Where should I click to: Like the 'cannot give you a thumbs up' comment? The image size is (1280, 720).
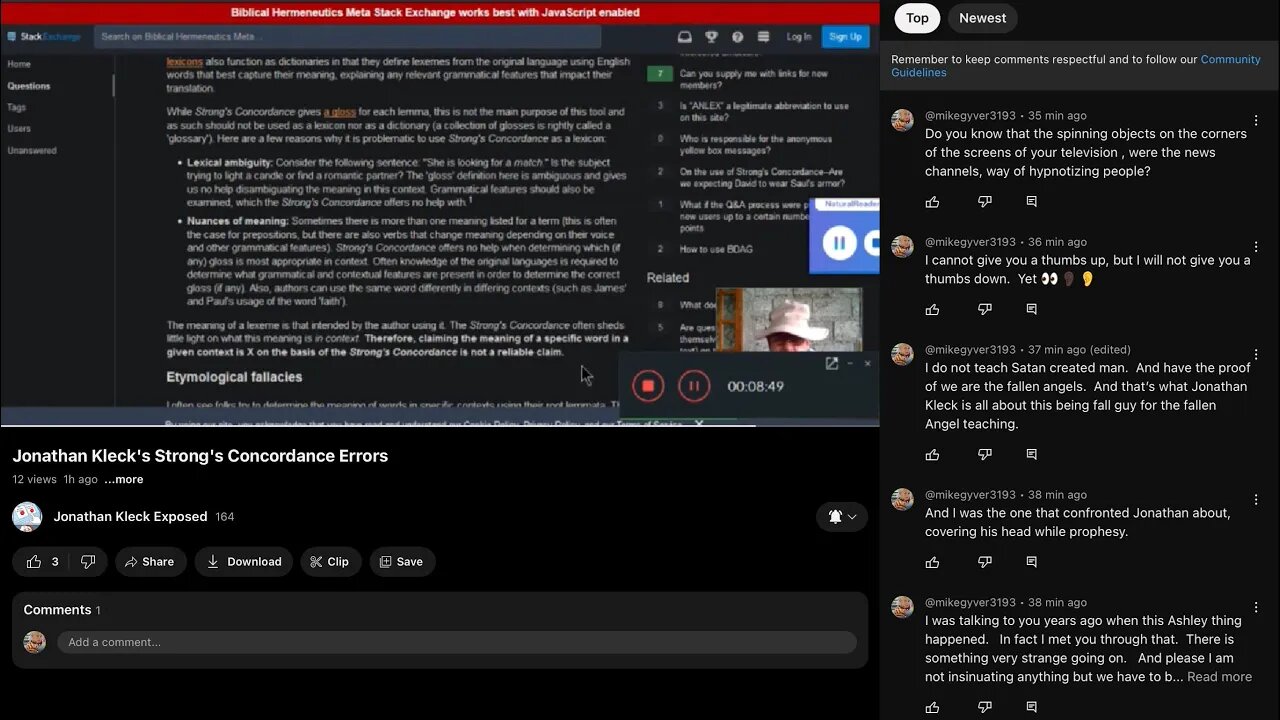(x=933, y=310)
